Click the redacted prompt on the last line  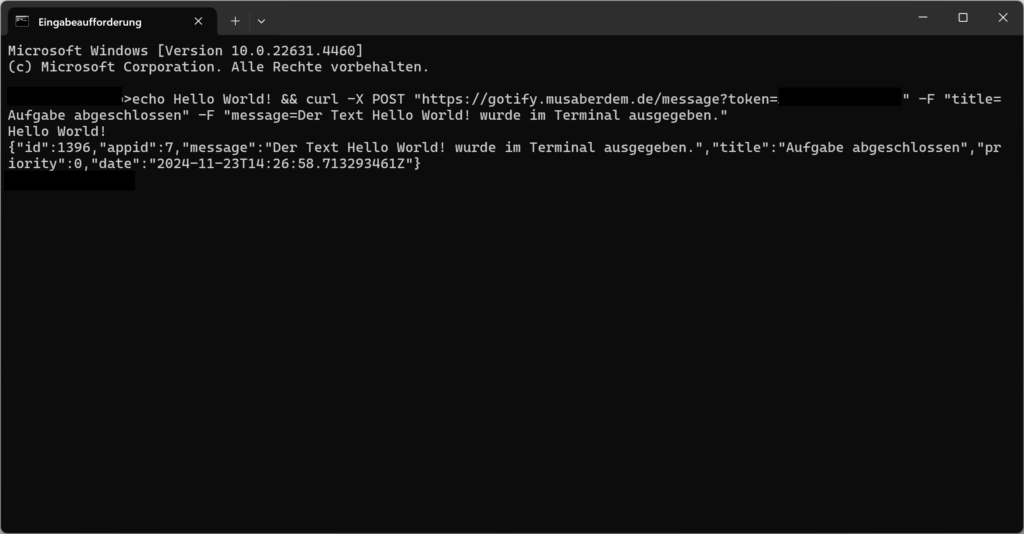(68, 180)
